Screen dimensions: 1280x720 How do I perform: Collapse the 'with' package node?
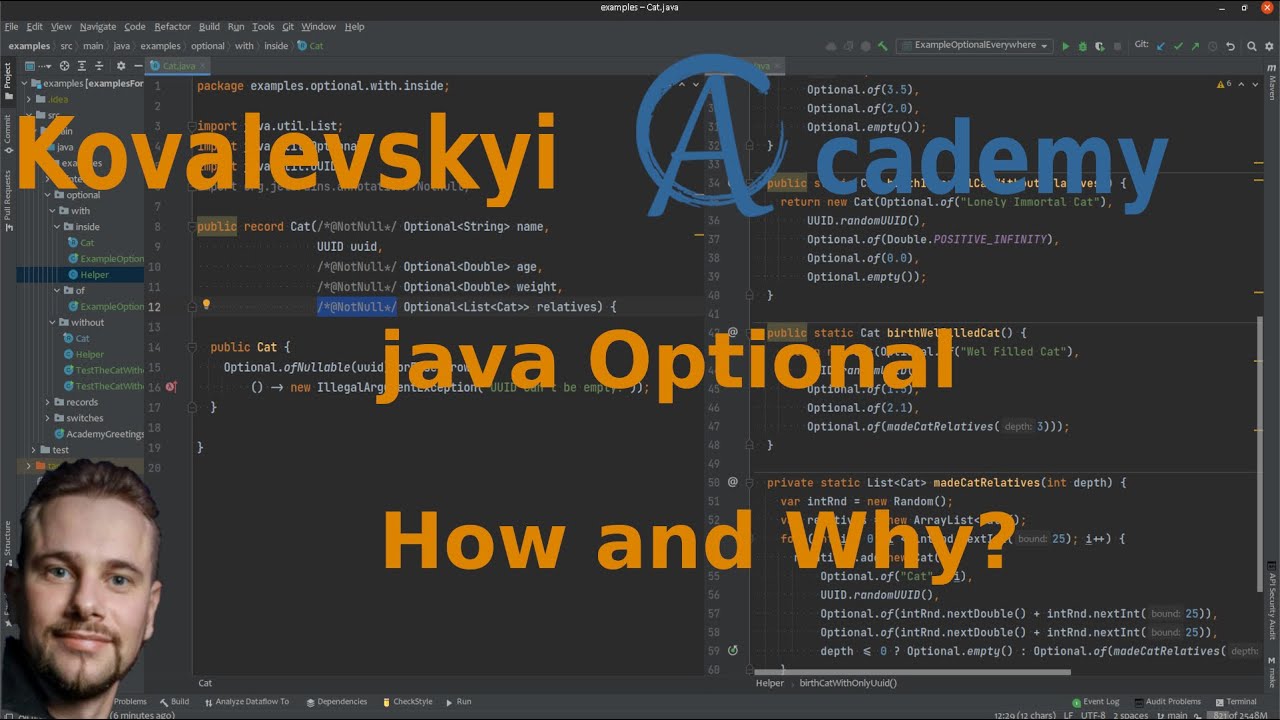[x=51, y=211]
